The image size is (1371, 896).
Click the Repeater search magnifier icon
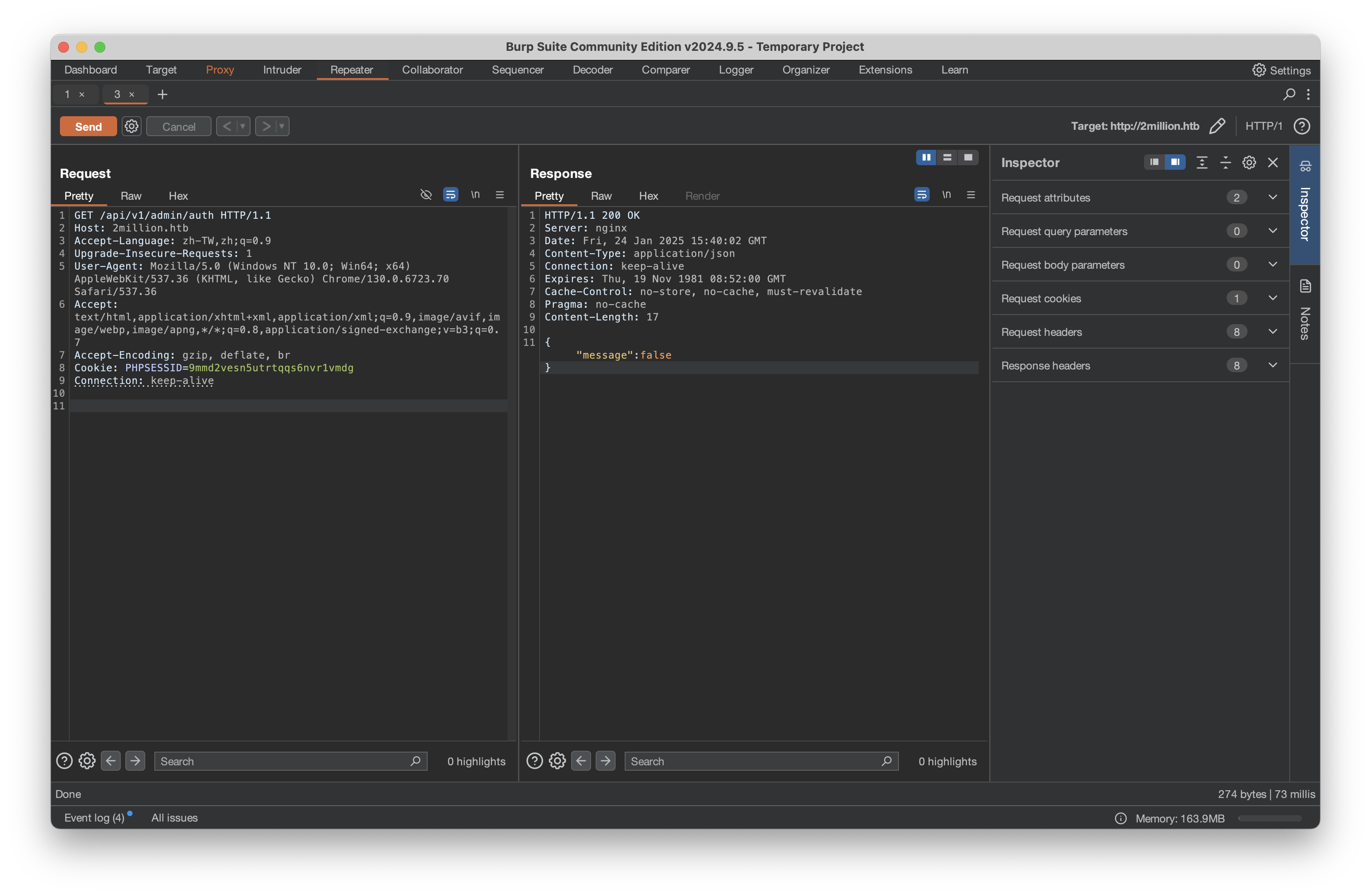click(1289, 94)
